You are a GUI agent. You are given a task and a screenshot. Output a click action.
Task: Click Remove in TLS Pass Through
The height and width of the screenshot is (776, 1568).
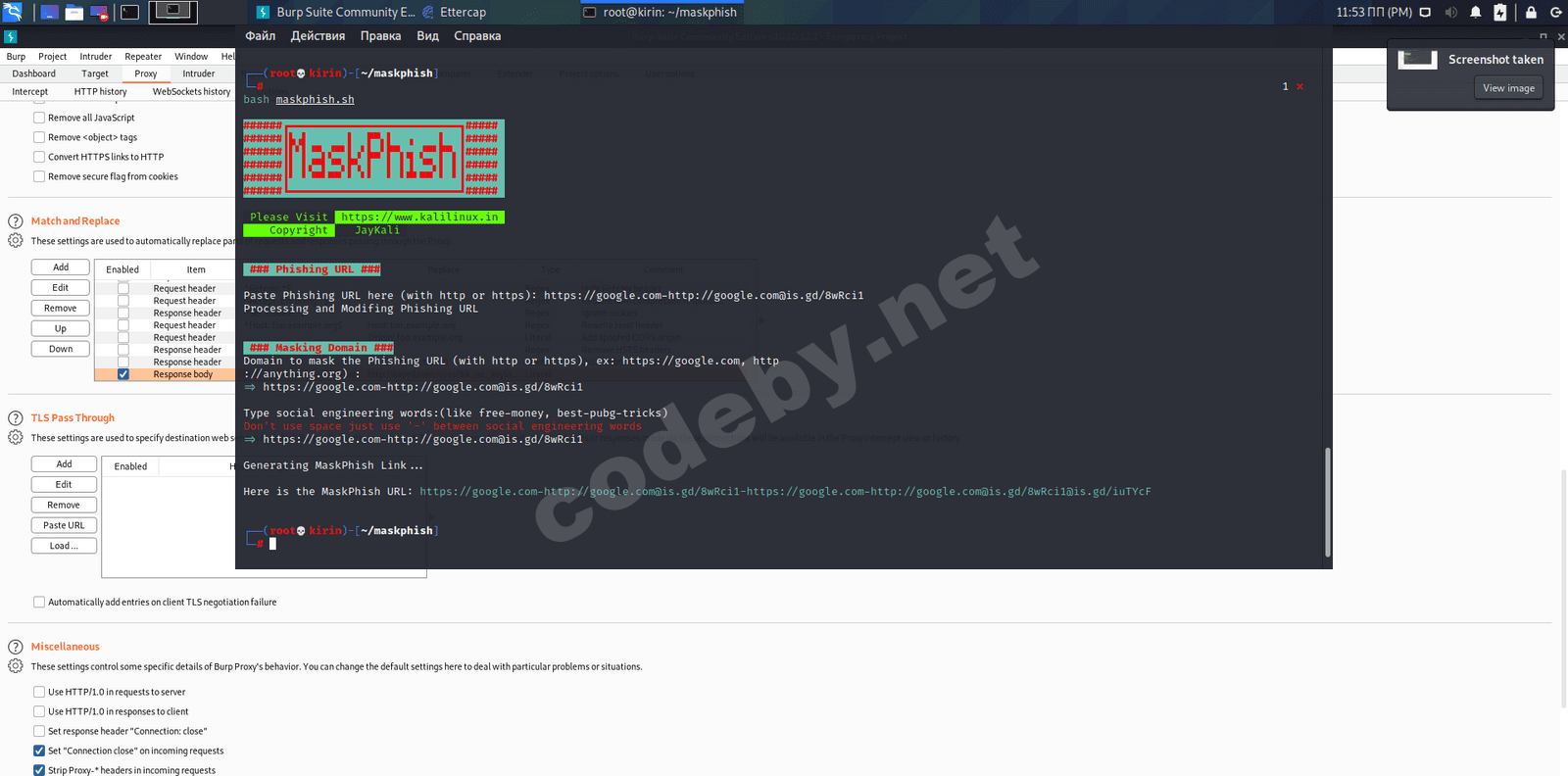coord(64,505)
